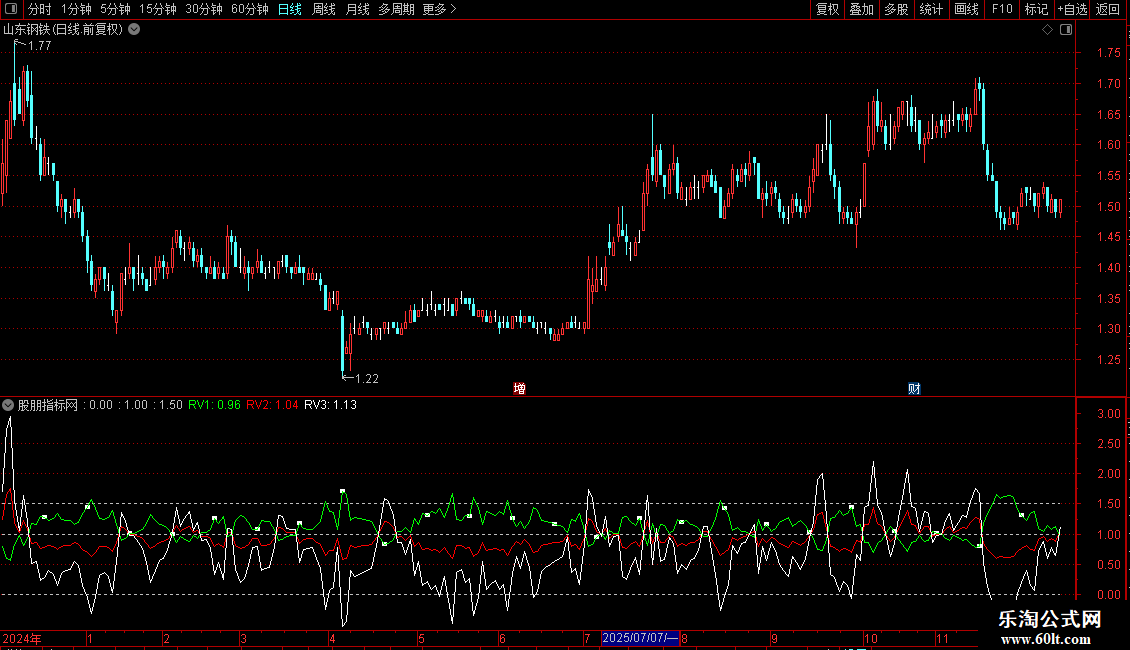Image resolution: width=1130 pixels, height=650 pixels.
Task: Expand the 更多 periods menu
Action: pyautogui.click(x=440, y=9)
